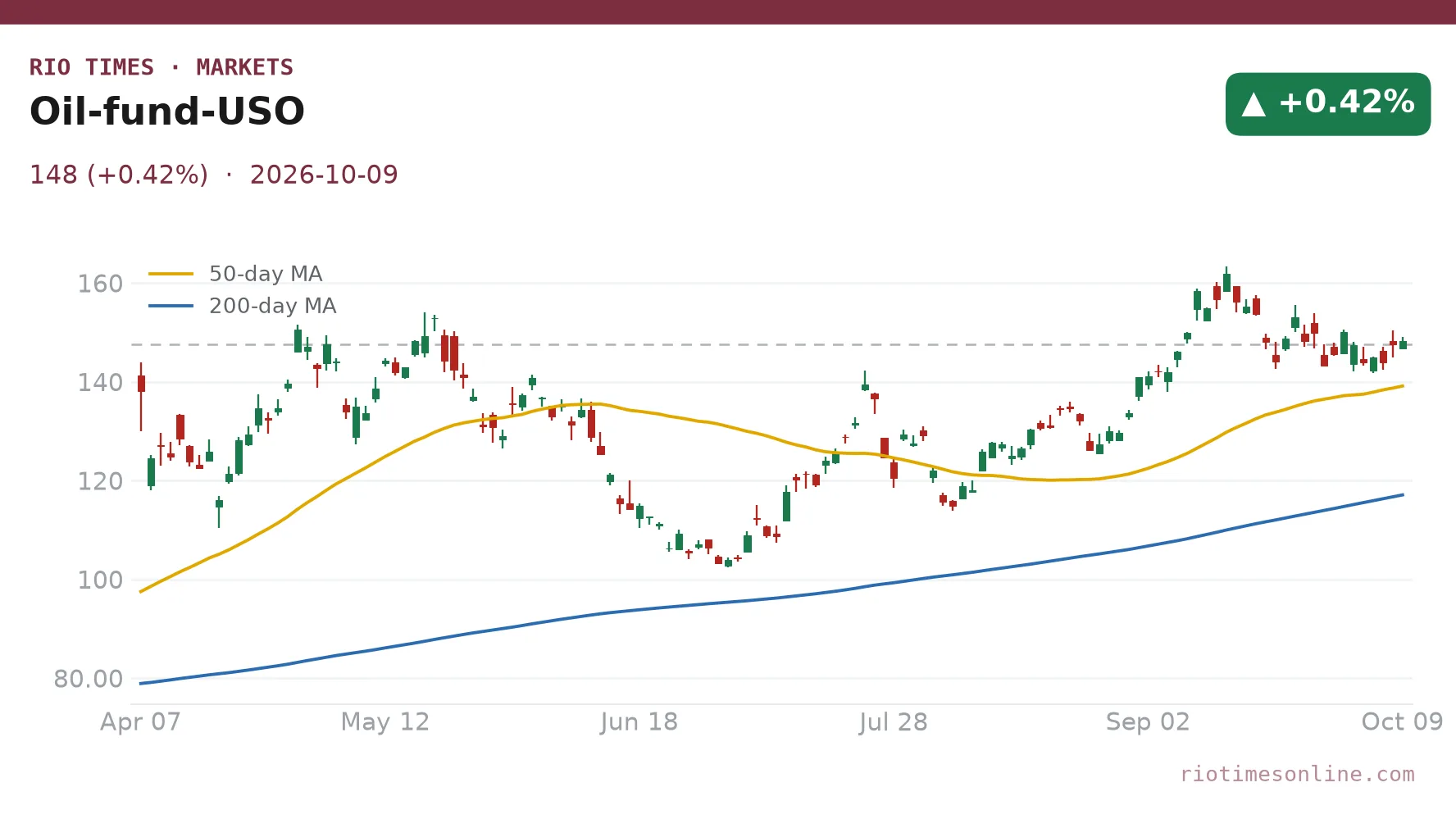Click the 160 price axis label
1456x819 pixels.
pyautogui.click(x=100, y=284)
